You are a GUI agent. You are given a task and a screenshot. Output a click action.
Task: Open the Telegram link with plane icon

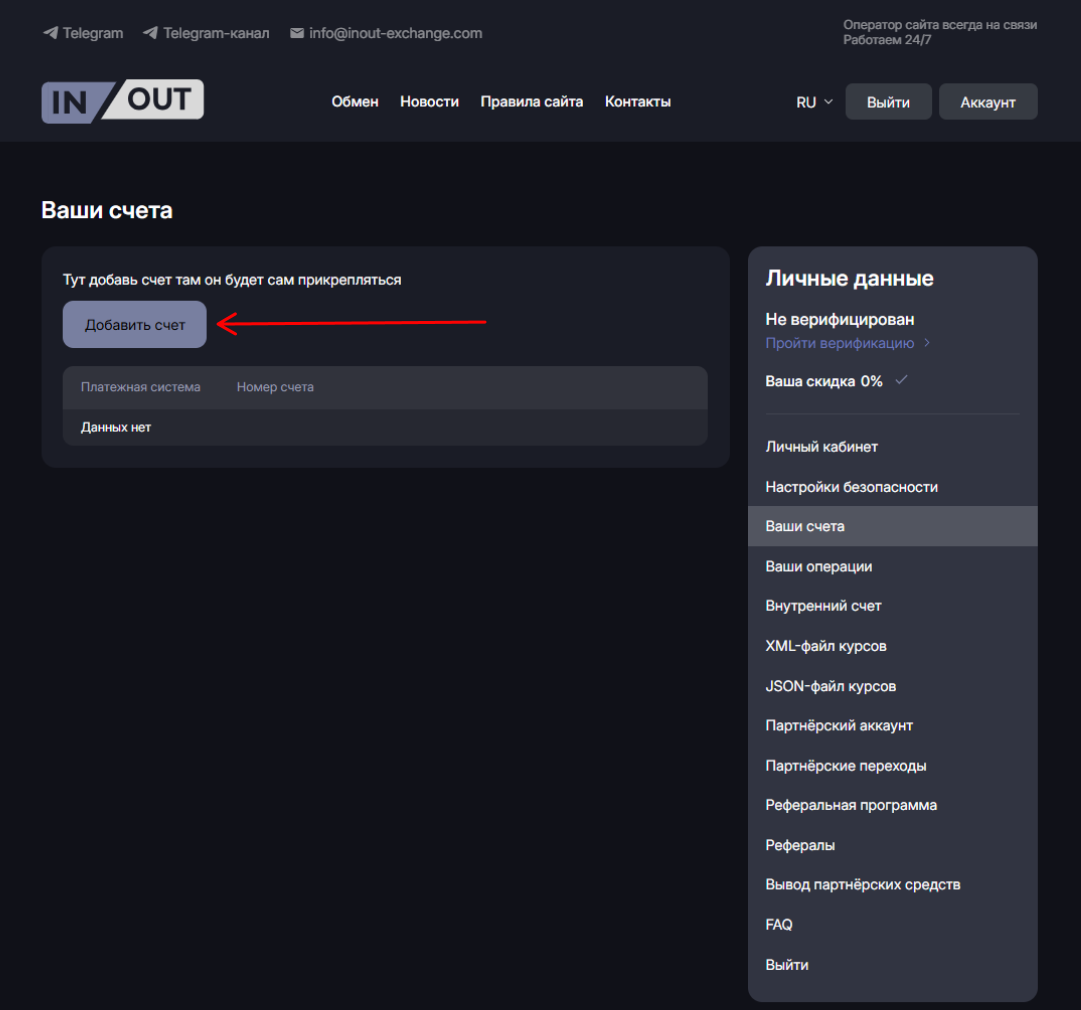tap(83, 33)
